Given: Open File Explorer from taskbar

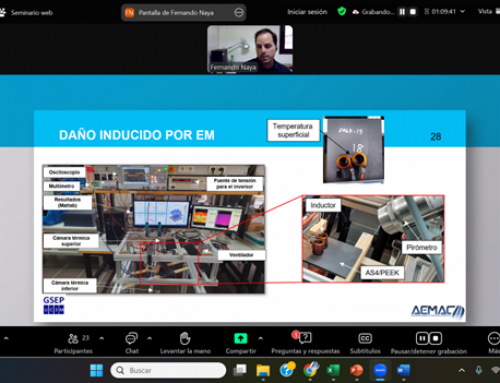Looking at the screenshot, I should 263,370.
